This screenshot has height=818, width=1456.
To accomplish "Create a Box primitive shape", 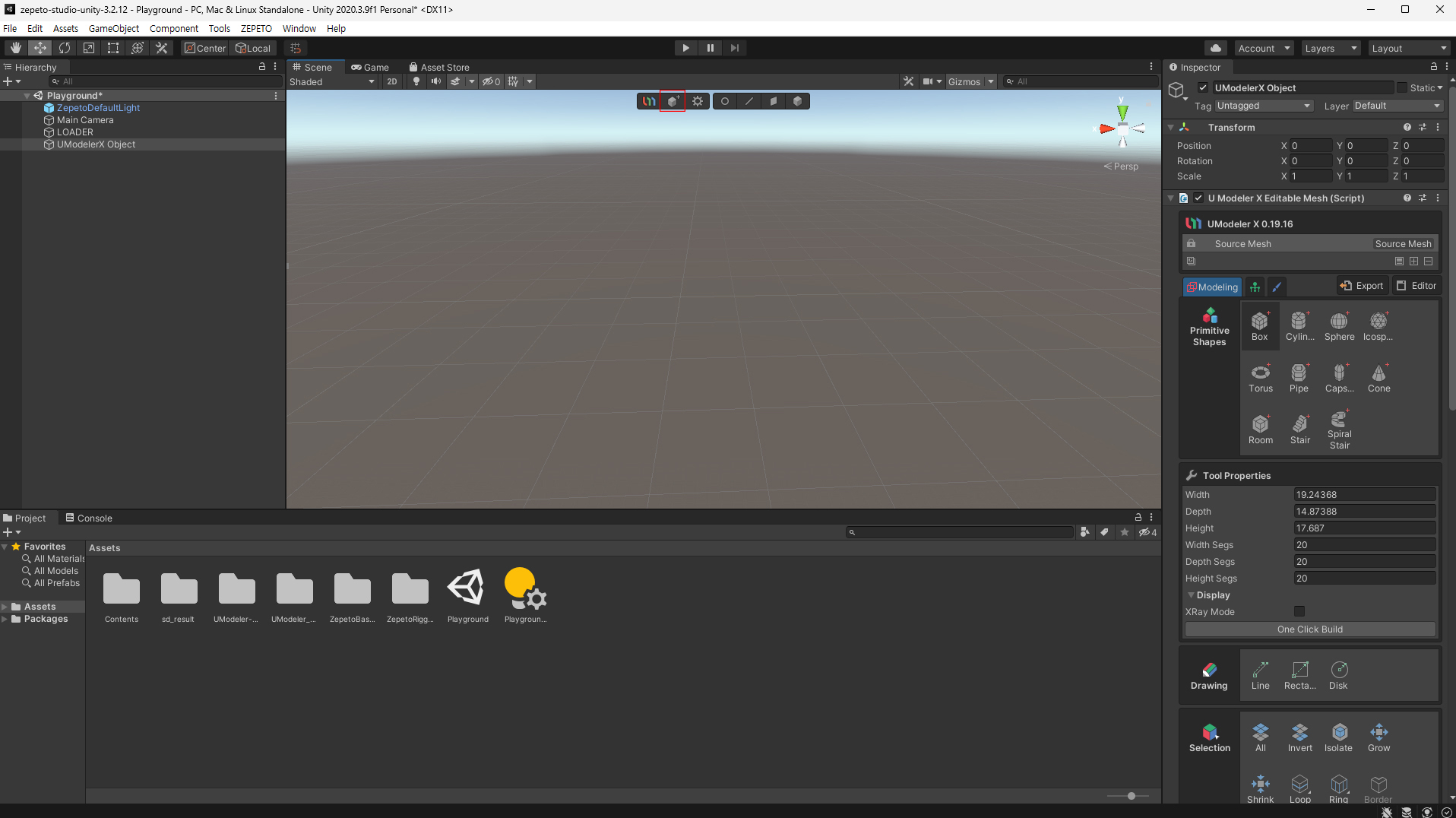I will pos(1260,326).
